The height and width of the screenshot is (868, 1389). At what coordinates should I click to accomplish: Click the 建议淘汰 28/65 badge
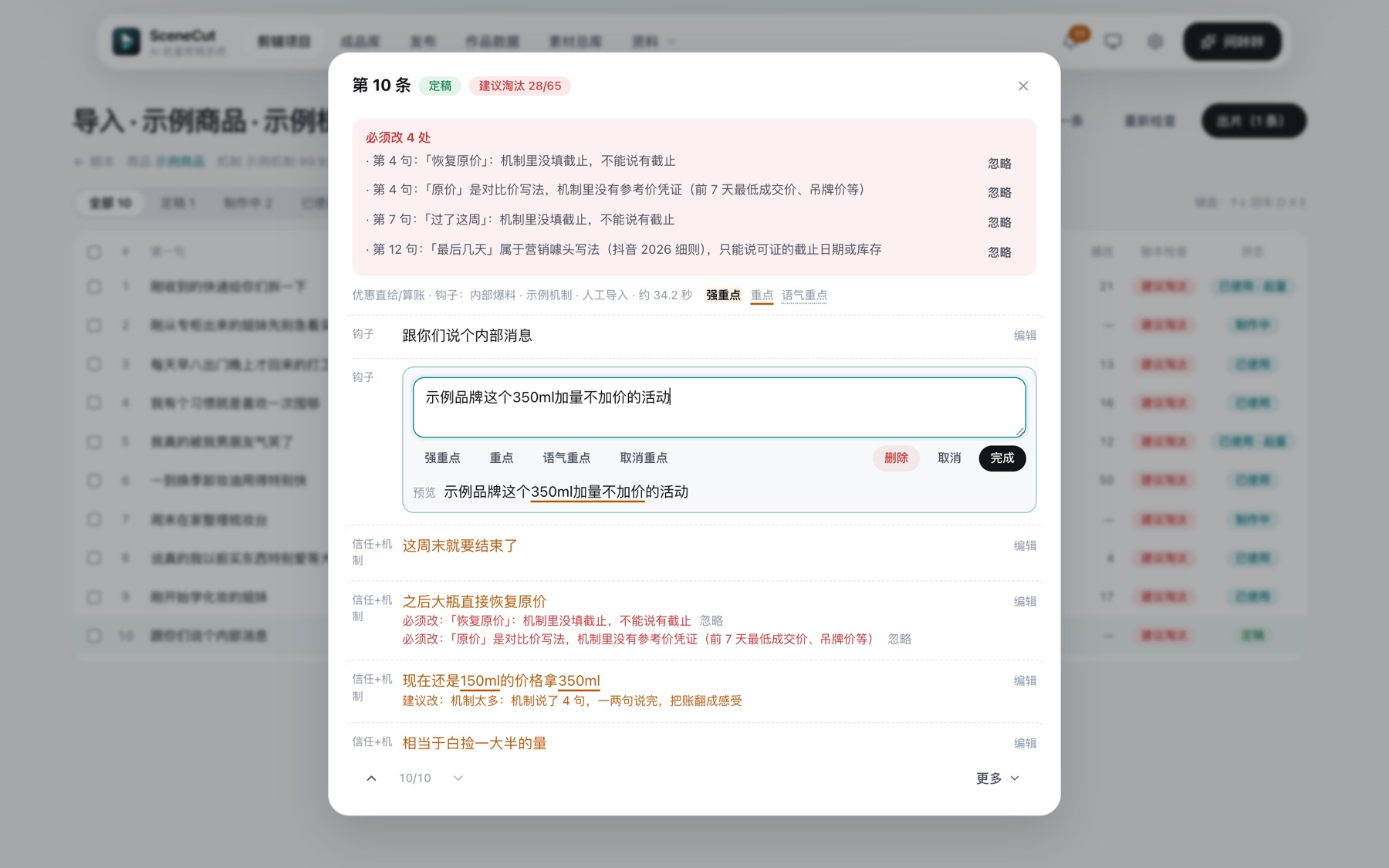click(519, 86)
